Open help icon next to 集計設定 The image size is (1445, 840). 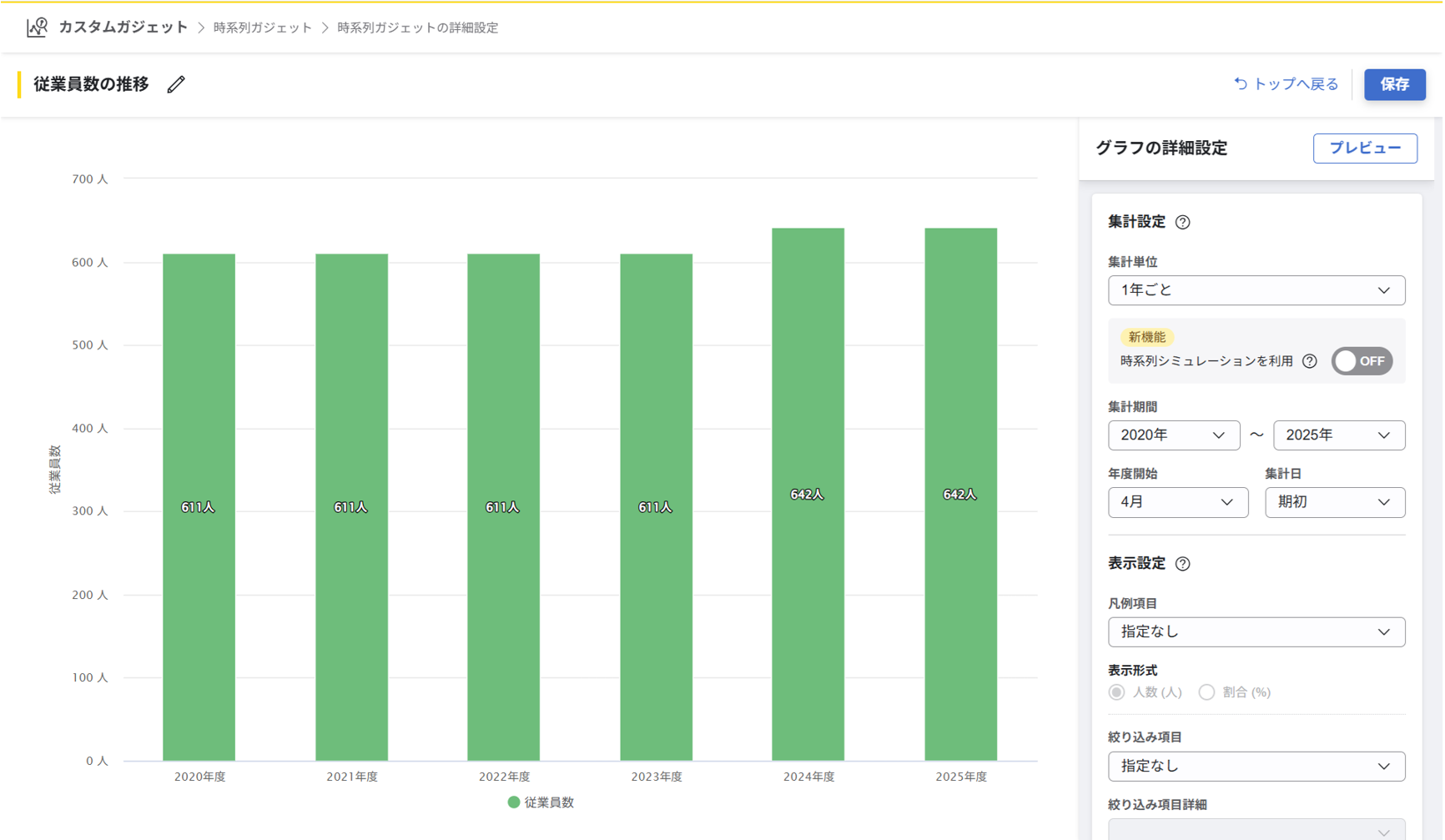[1182, 222]
